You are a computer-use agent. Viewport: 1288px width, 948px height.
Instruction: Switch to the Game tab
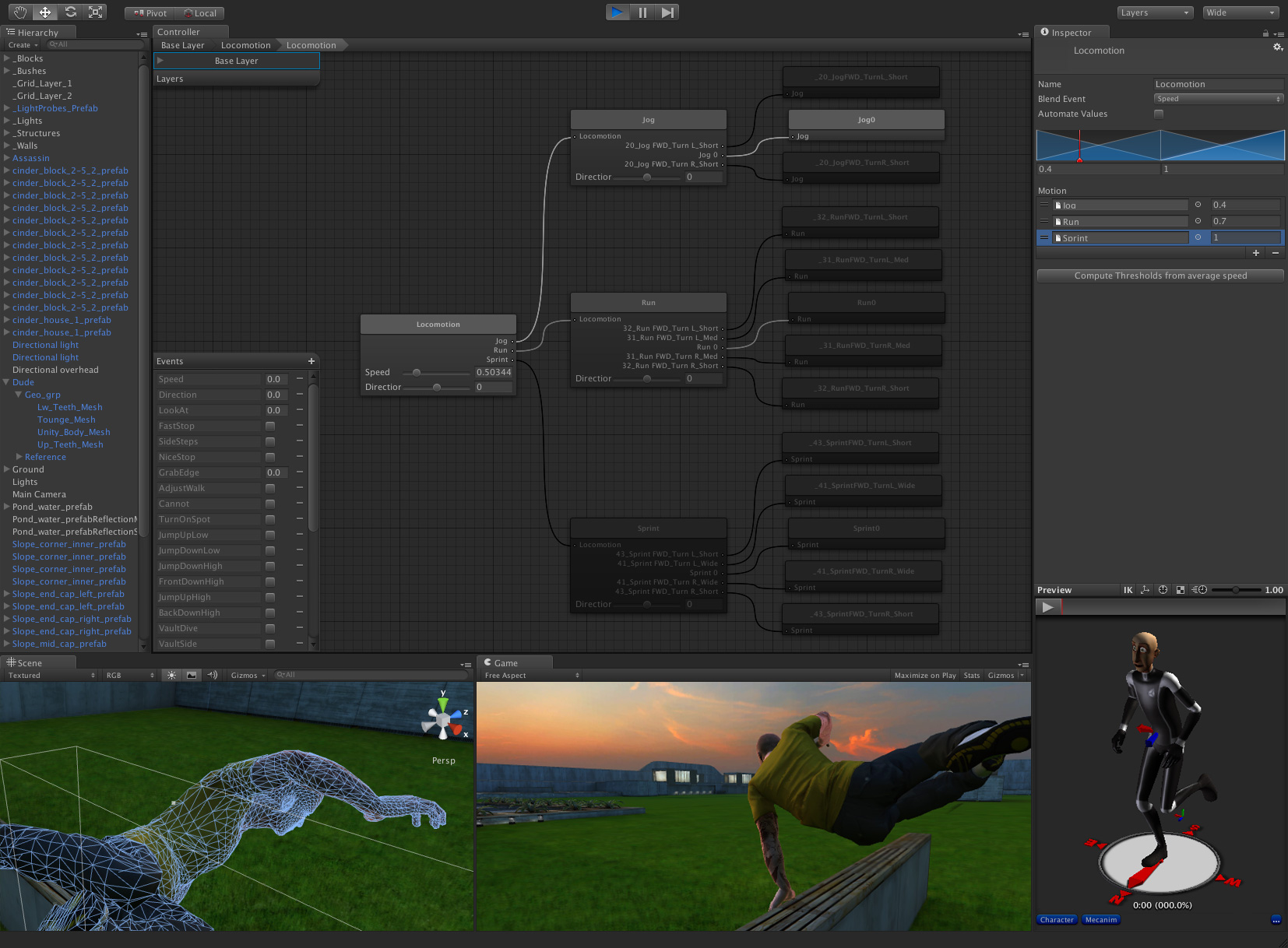point(505,663)
